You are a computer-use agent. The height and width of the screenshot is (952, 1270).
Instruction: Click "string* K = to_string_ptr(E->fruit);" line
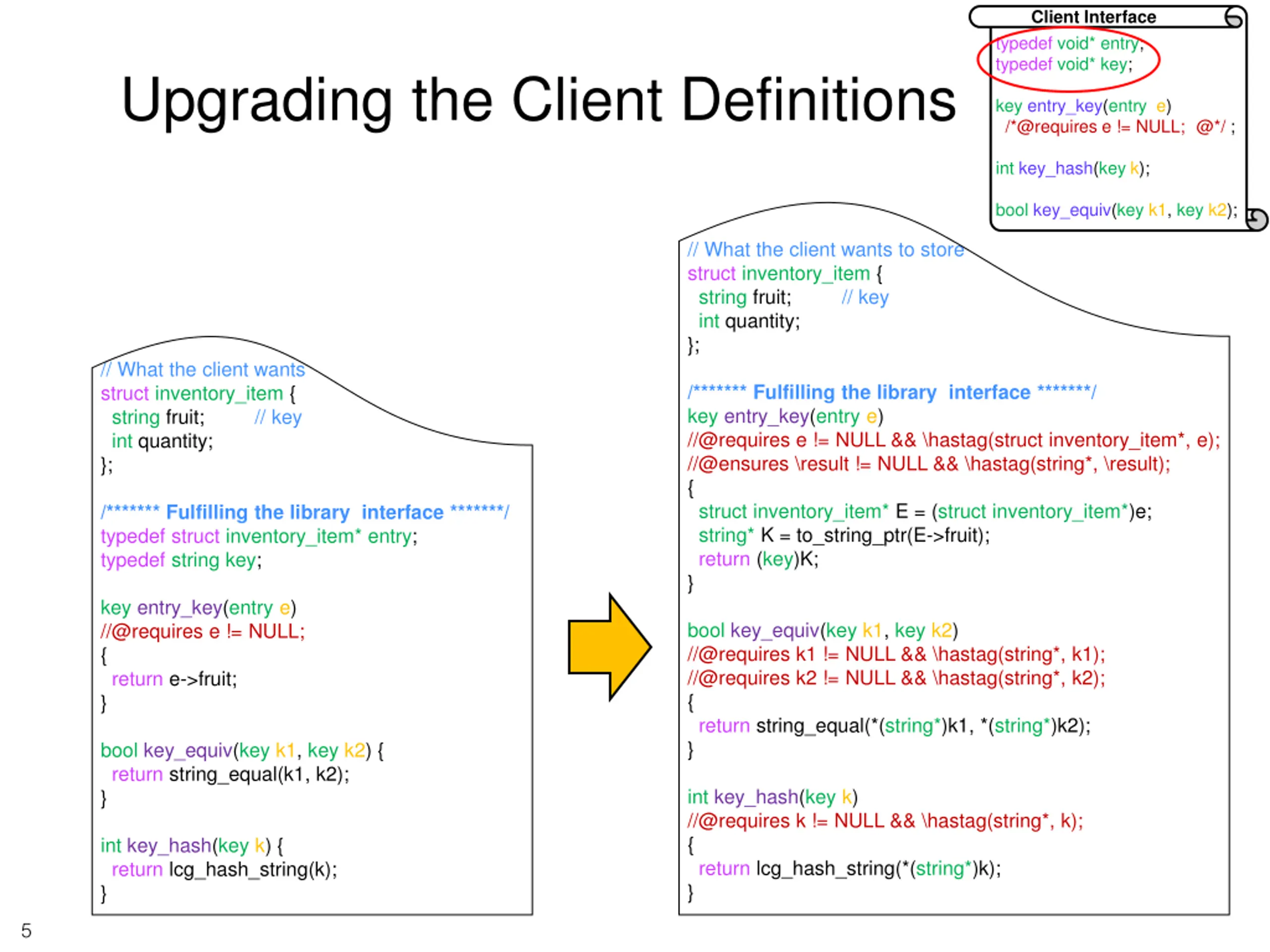click(x=844, y=535)
